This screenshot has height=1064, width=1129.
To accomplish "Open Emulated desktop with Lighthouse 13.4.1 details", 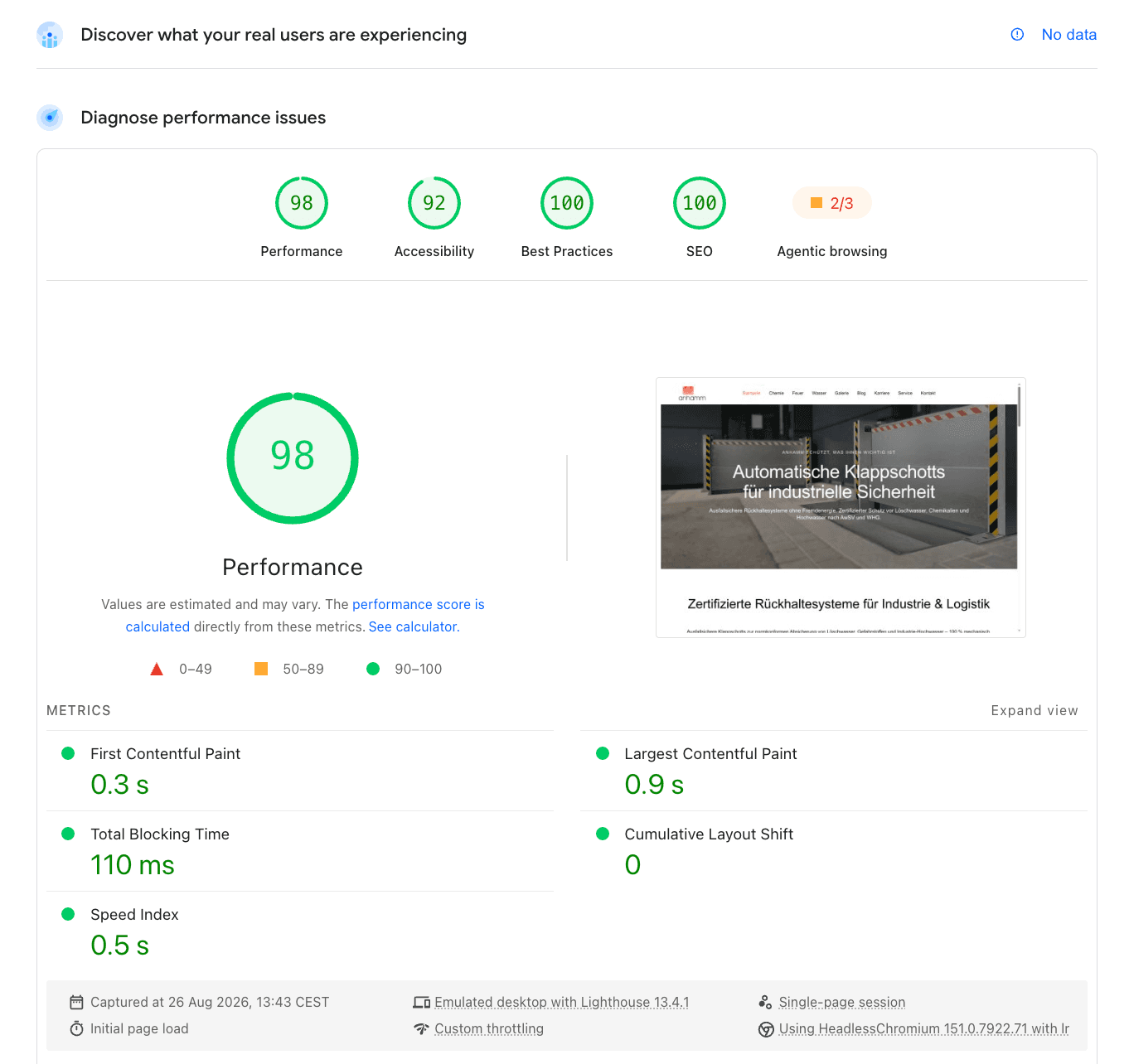I will (561, 1002).
